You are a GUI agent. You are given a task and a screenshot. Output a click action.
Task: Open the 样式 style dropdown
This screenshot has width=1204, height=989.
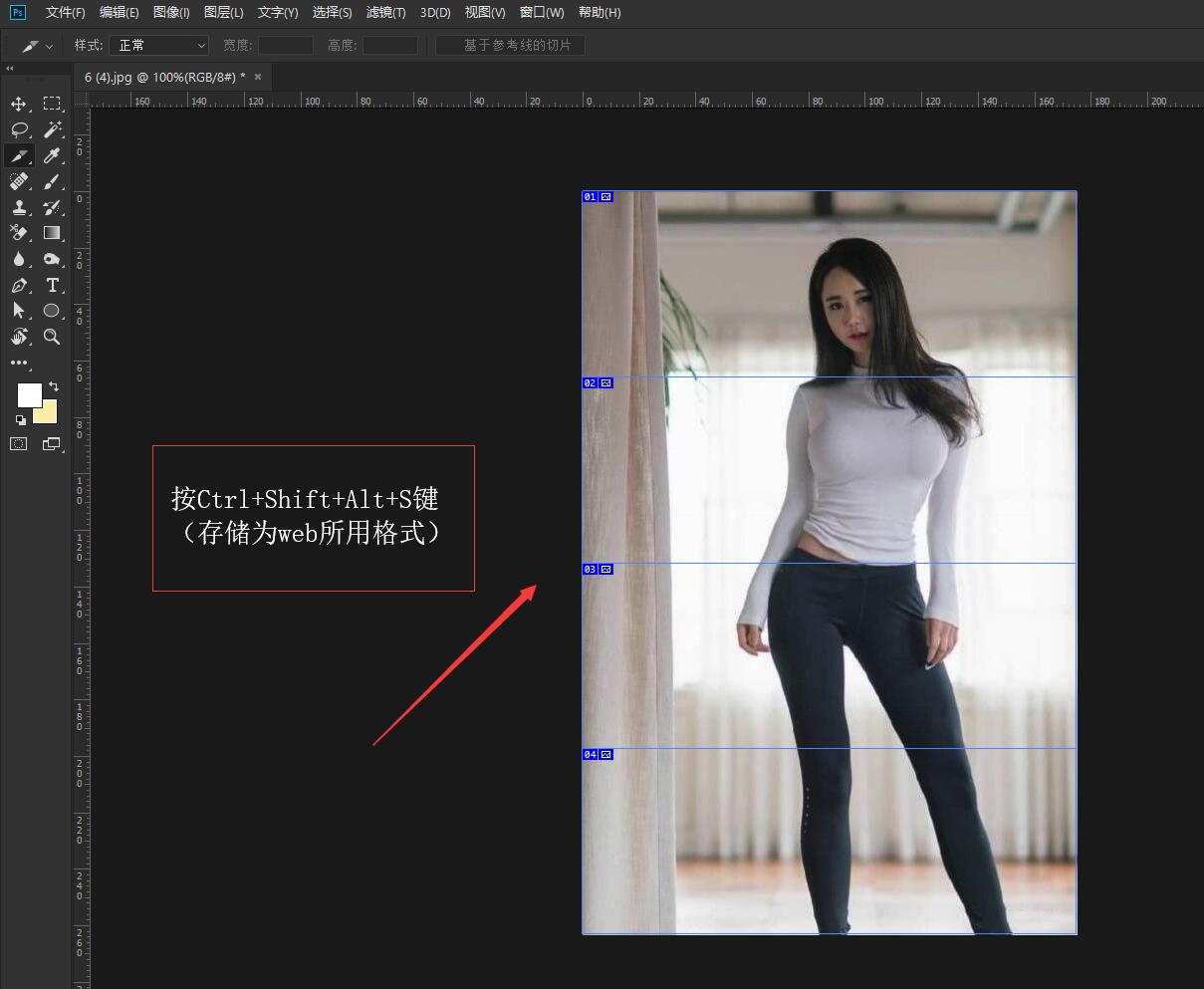point(158,46)
